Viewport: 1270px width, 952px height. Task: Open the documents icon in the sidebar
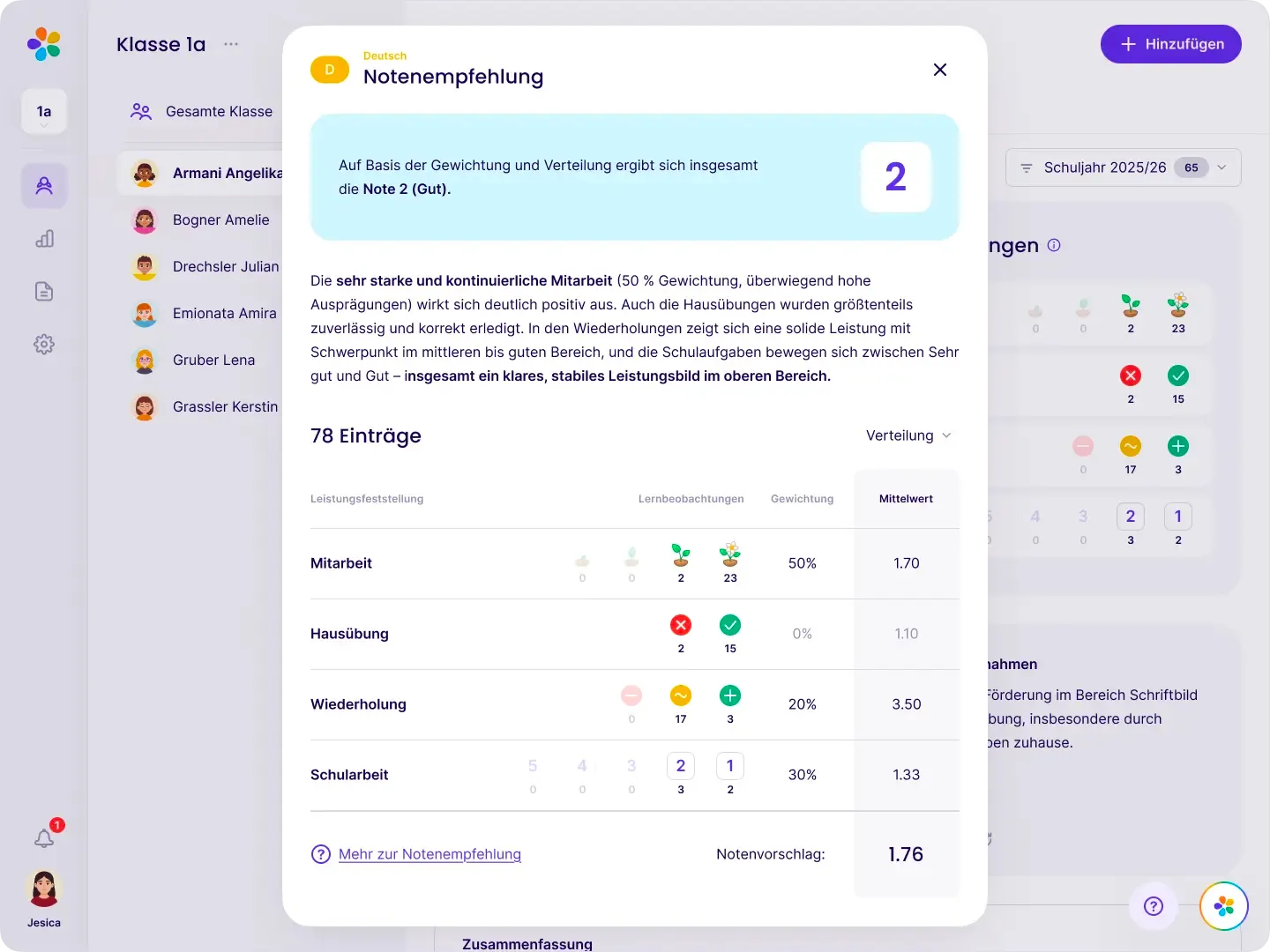coord(44,292)
